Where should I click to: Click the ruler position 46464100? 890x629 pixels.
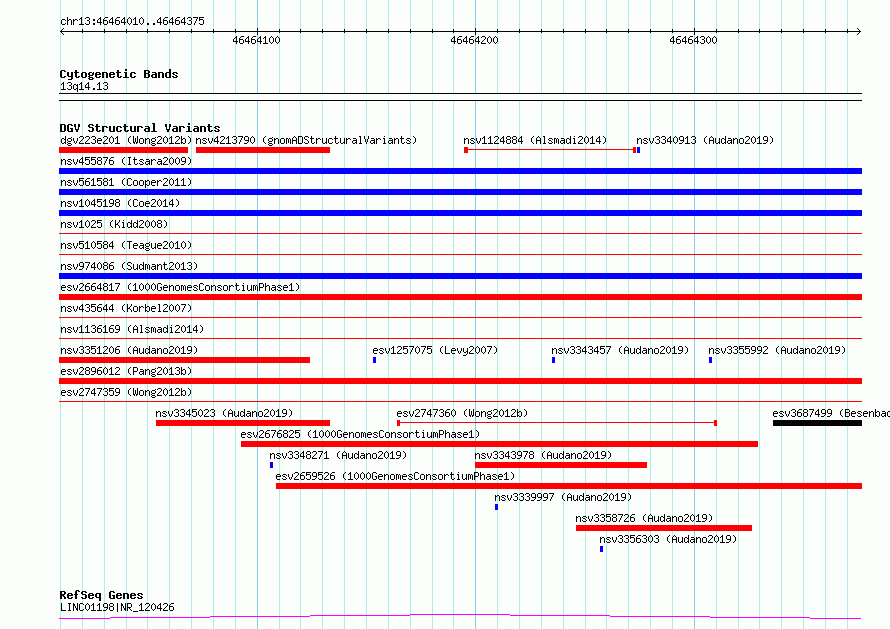[x=257, y=40]
